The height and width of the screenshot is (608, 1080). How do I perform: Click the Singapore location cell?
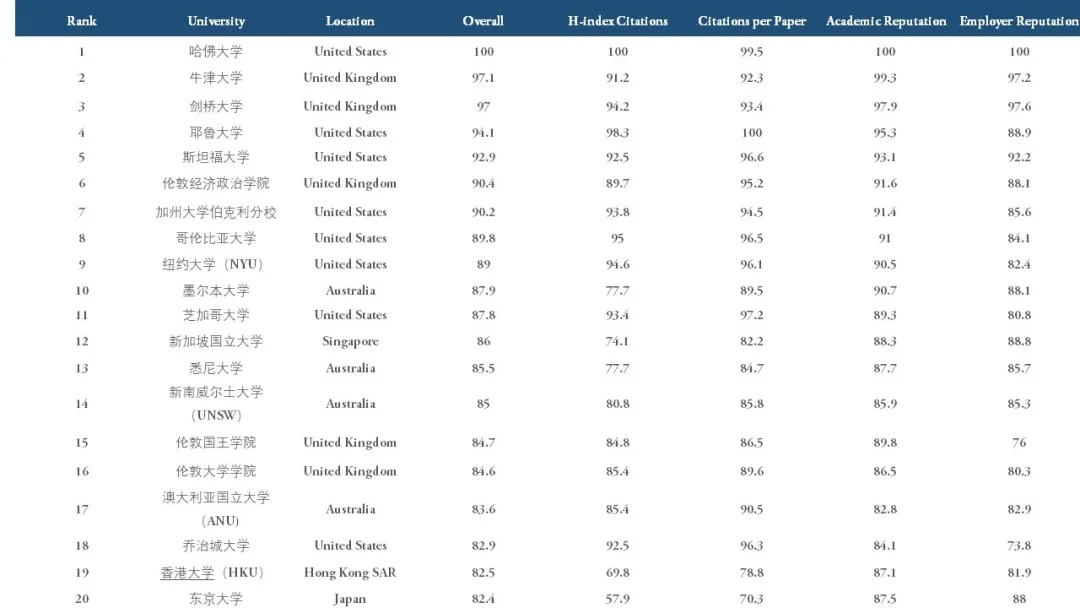point(350,342)
